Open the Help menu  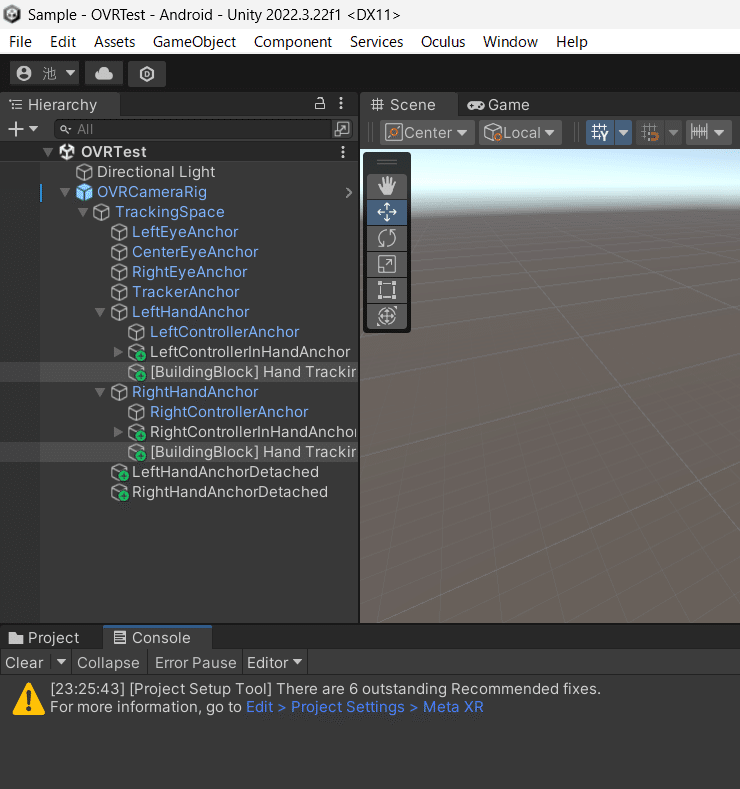pyautogui.click(x=571, y=42)
